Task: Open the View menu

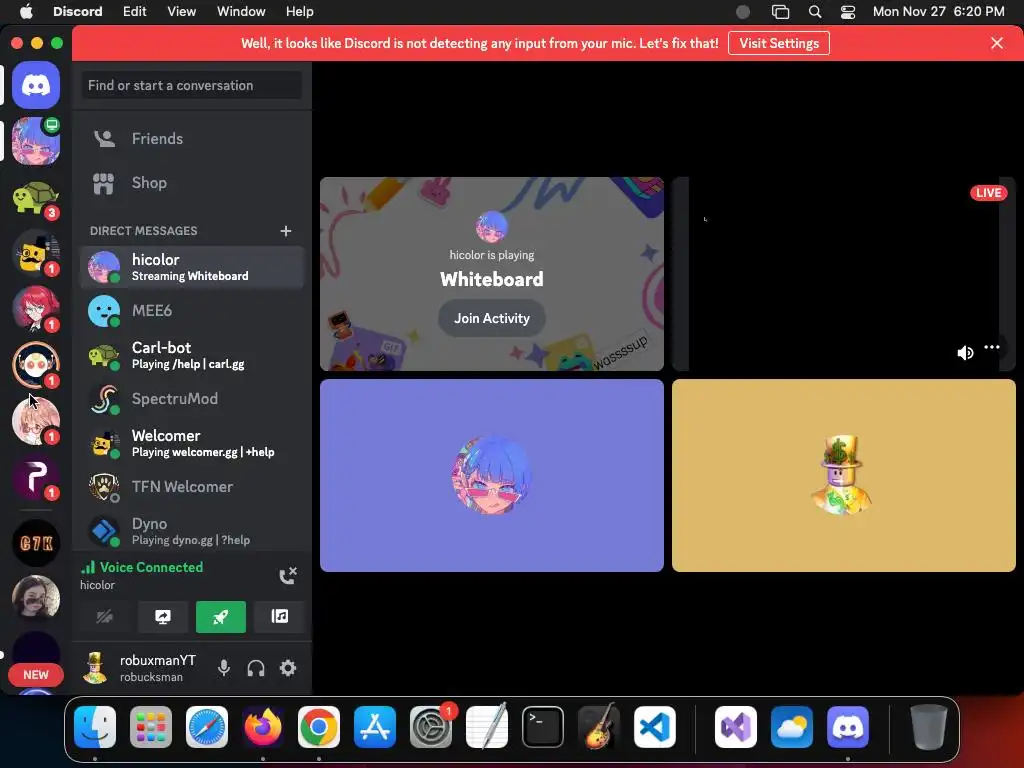Action: coord(182,11)
